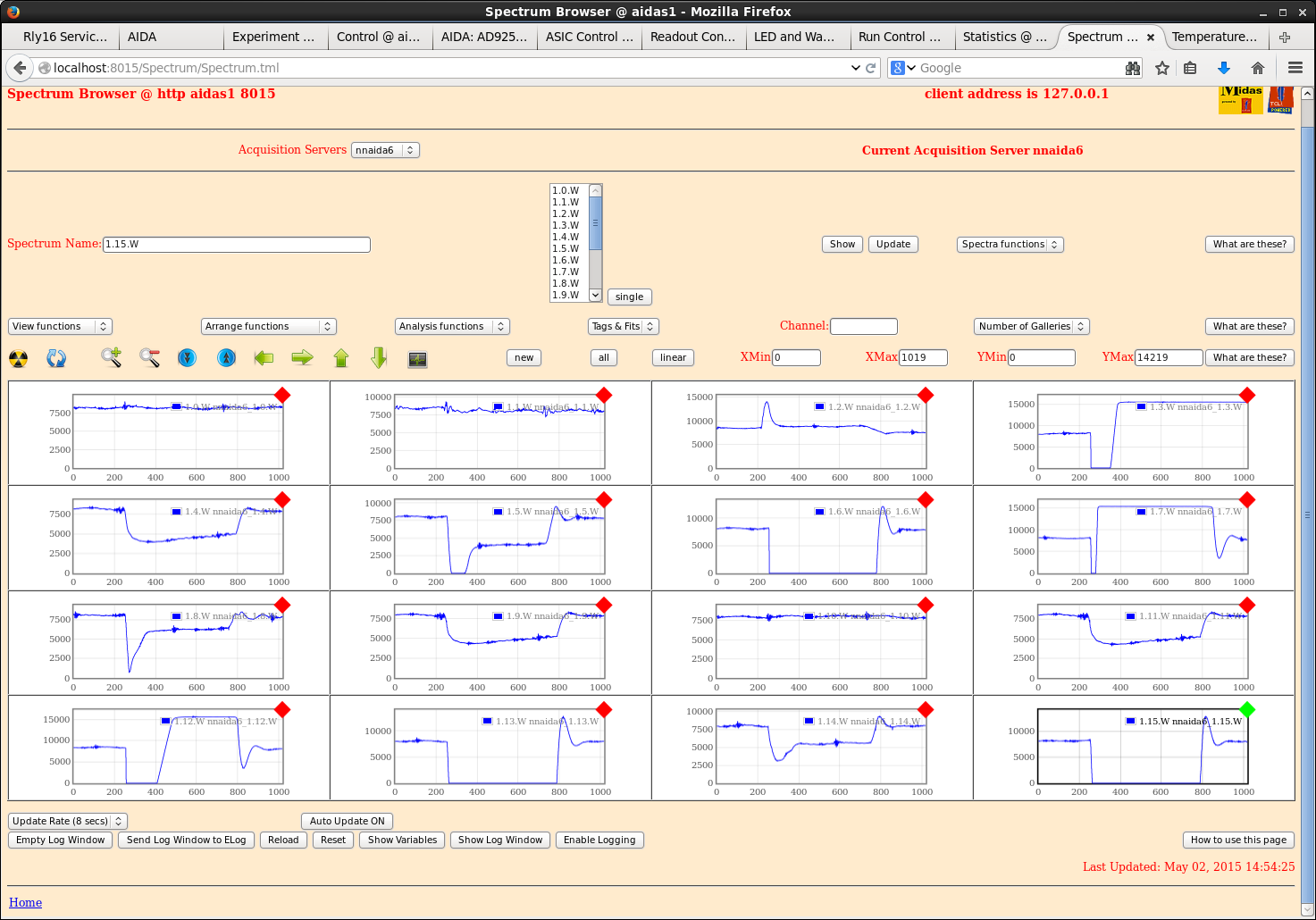Image resolution: width=1316 pixels, height=920 pixels.
Task: Click the blue double down-arrow circle icon
Action: pyautogui.click(x=187, y=358)
